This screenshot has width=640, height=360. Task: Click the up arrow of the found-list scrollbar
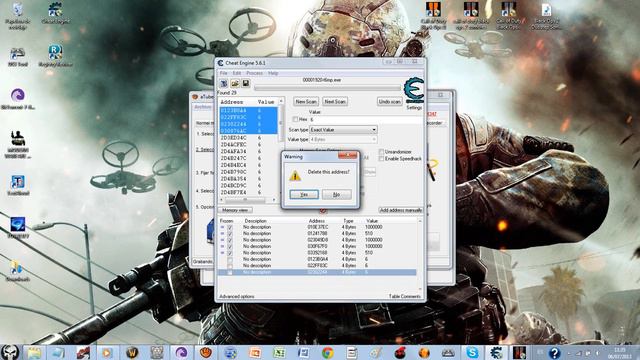281,100
